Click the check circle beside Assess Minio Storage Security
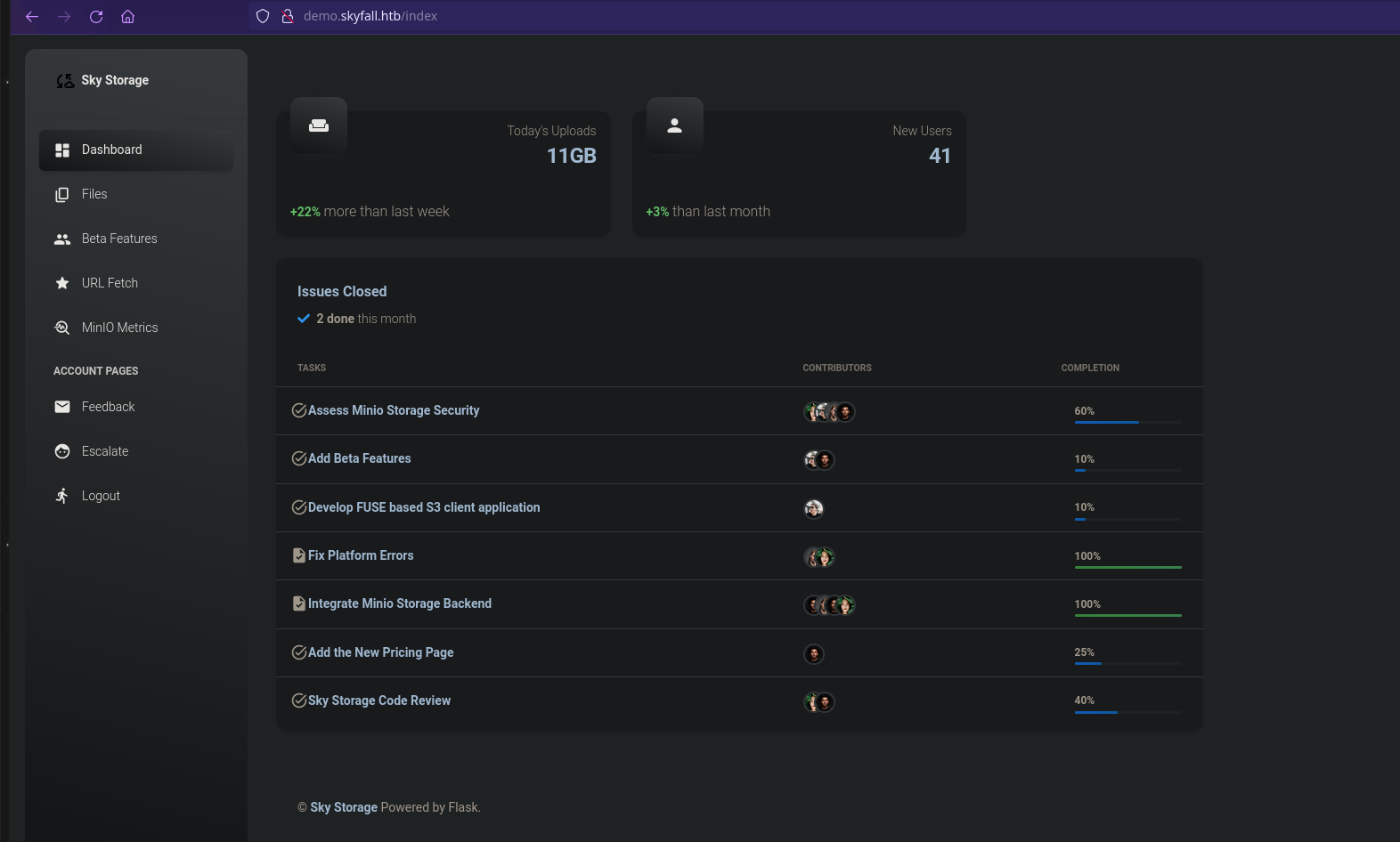Screen dimensions: 1400x842 click(299, 410)
